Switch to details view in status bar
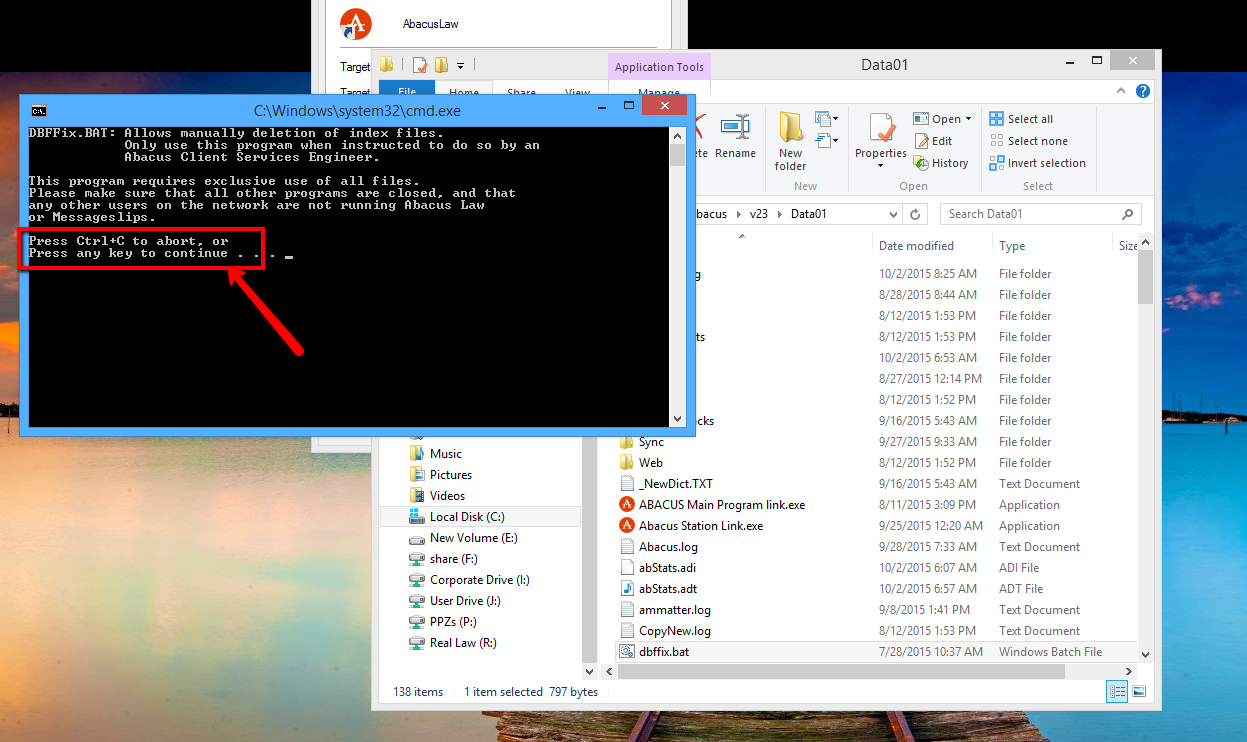Viewport: 1247px width, 742px height. [1115, 691]
